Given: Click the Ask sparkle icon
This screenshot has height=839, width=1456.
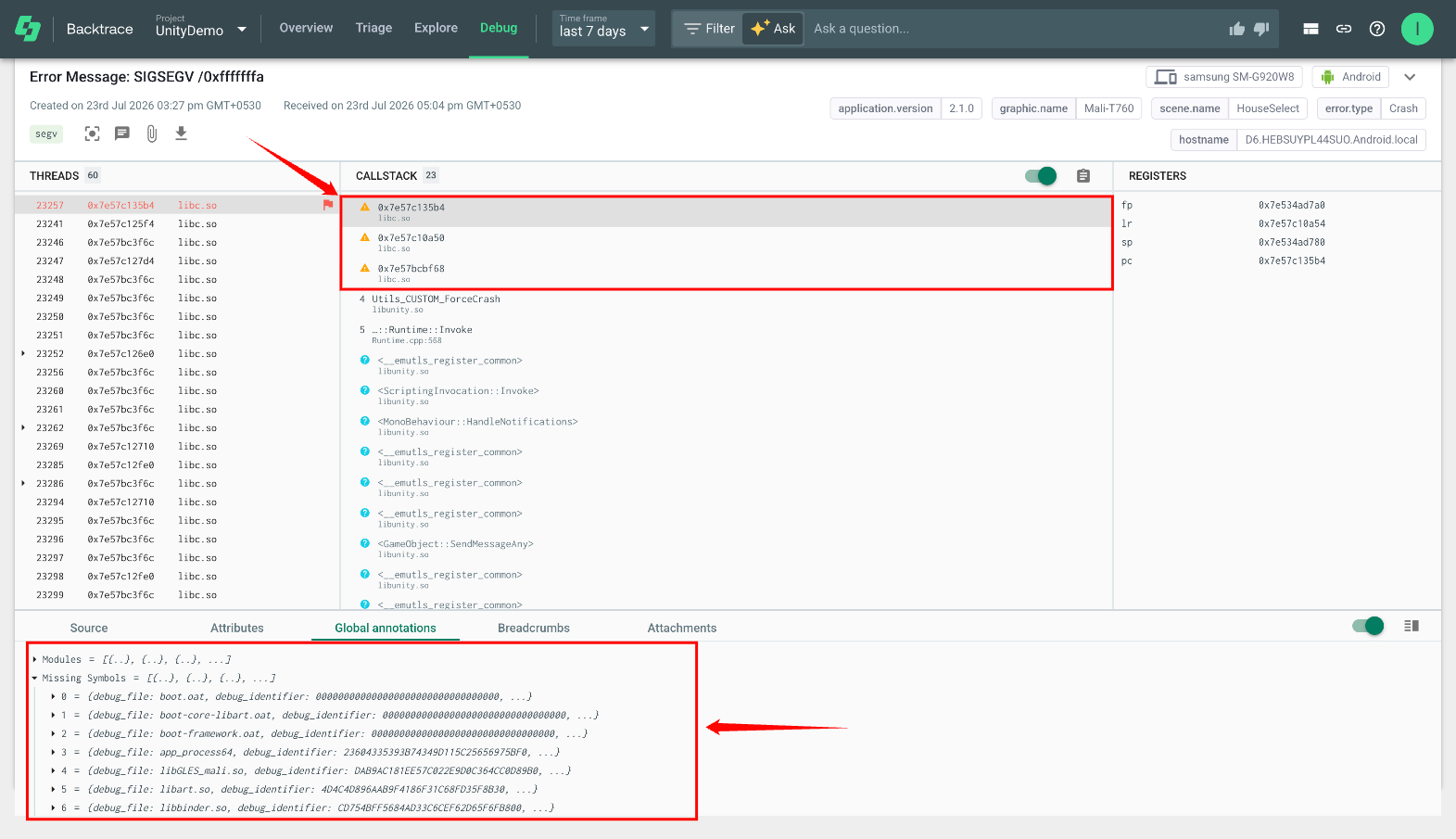Looking at the screenshot, I should 760,29.
